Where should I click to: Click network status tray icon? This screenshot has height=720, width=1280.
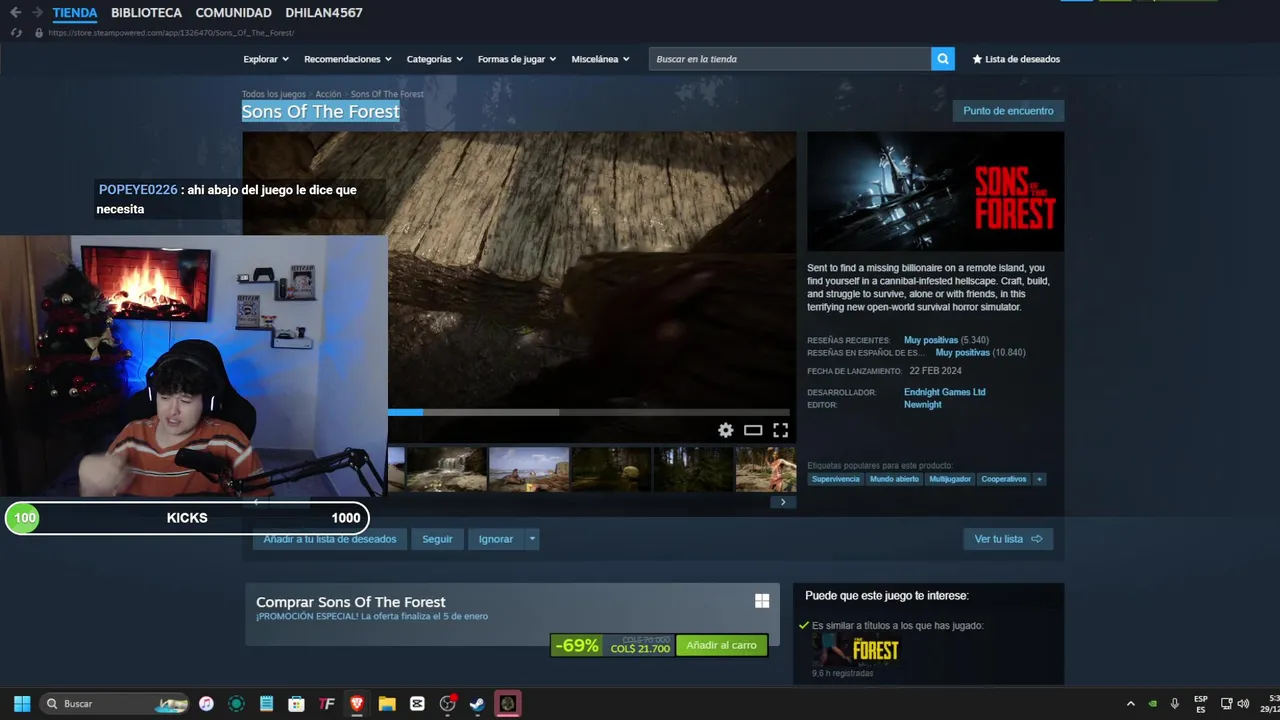pyautogui.click(x=1227, y=704)
